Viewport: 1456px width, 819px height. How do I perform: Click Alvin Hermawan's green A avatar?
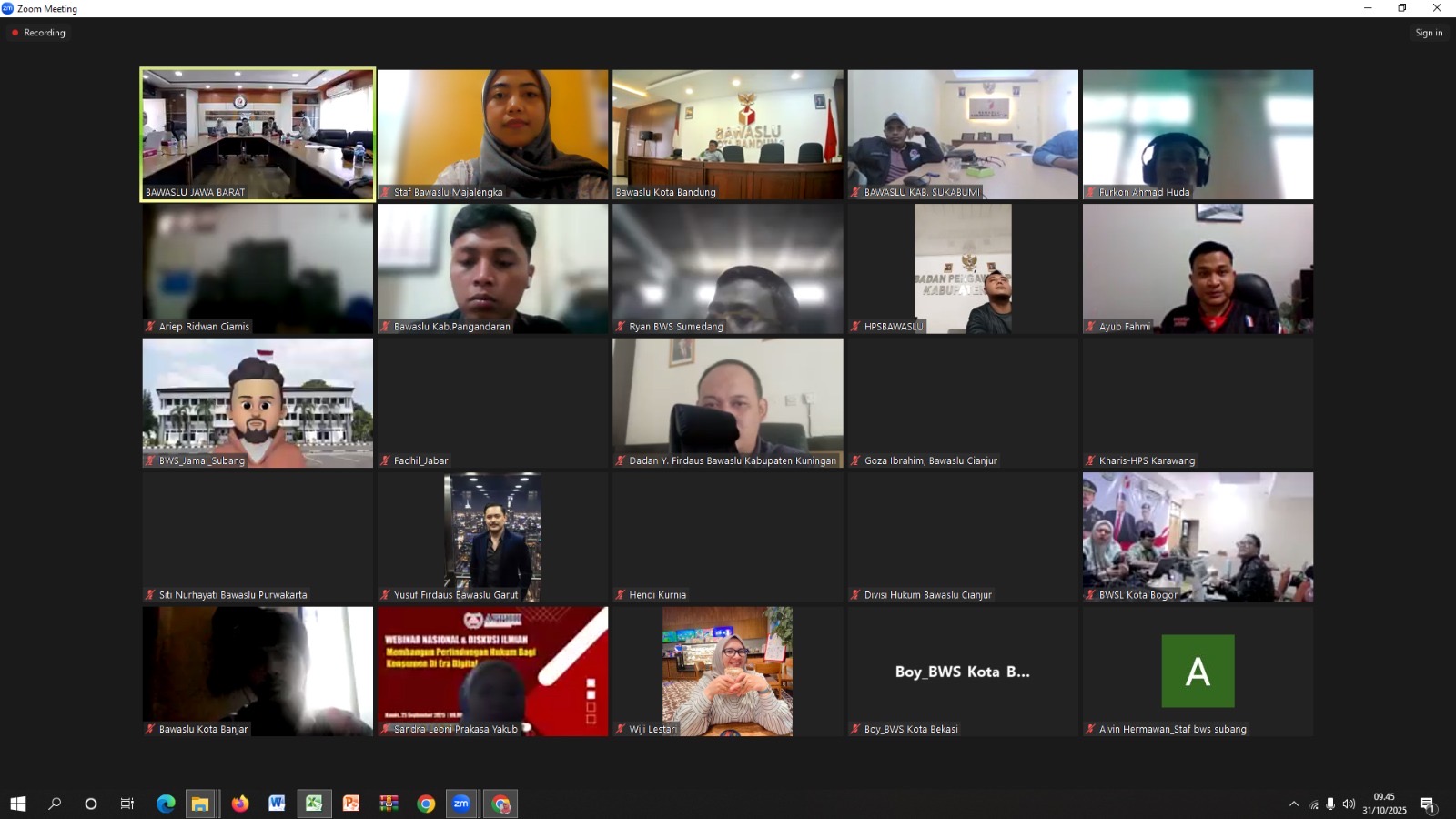pos(1198,672)
